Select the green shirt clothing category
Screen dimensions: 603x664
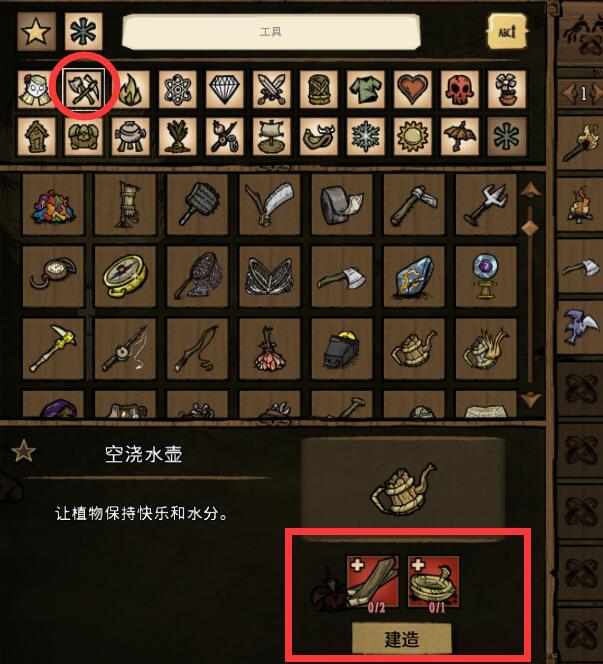coord(366,89)
